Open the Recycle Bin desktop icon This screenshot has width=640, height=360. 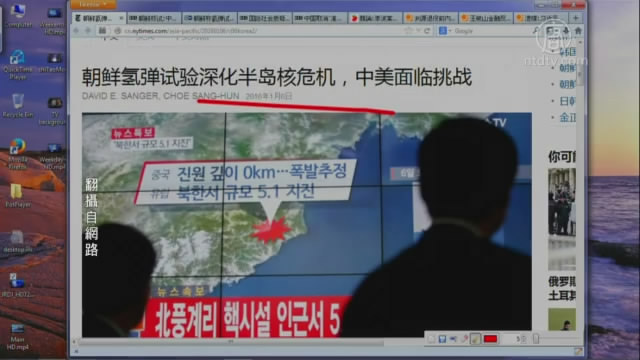click(18, 106)
